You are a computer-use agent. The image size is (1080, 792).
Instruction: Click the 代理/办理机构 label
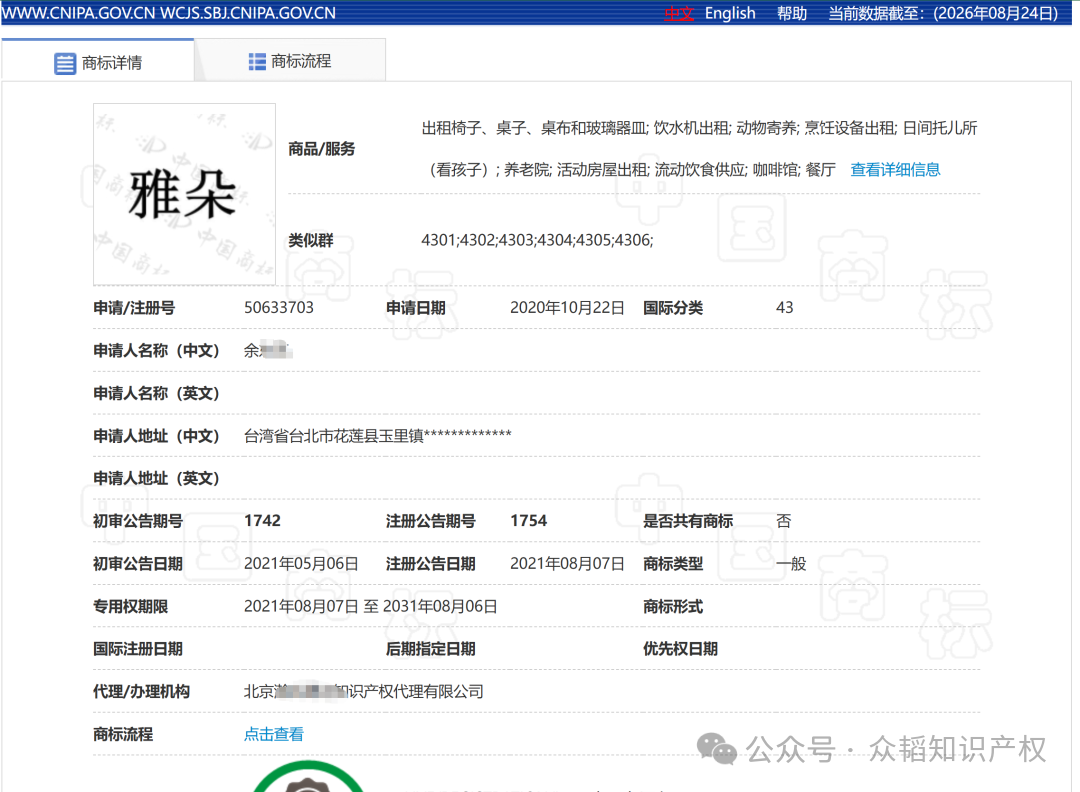[141, 691]
